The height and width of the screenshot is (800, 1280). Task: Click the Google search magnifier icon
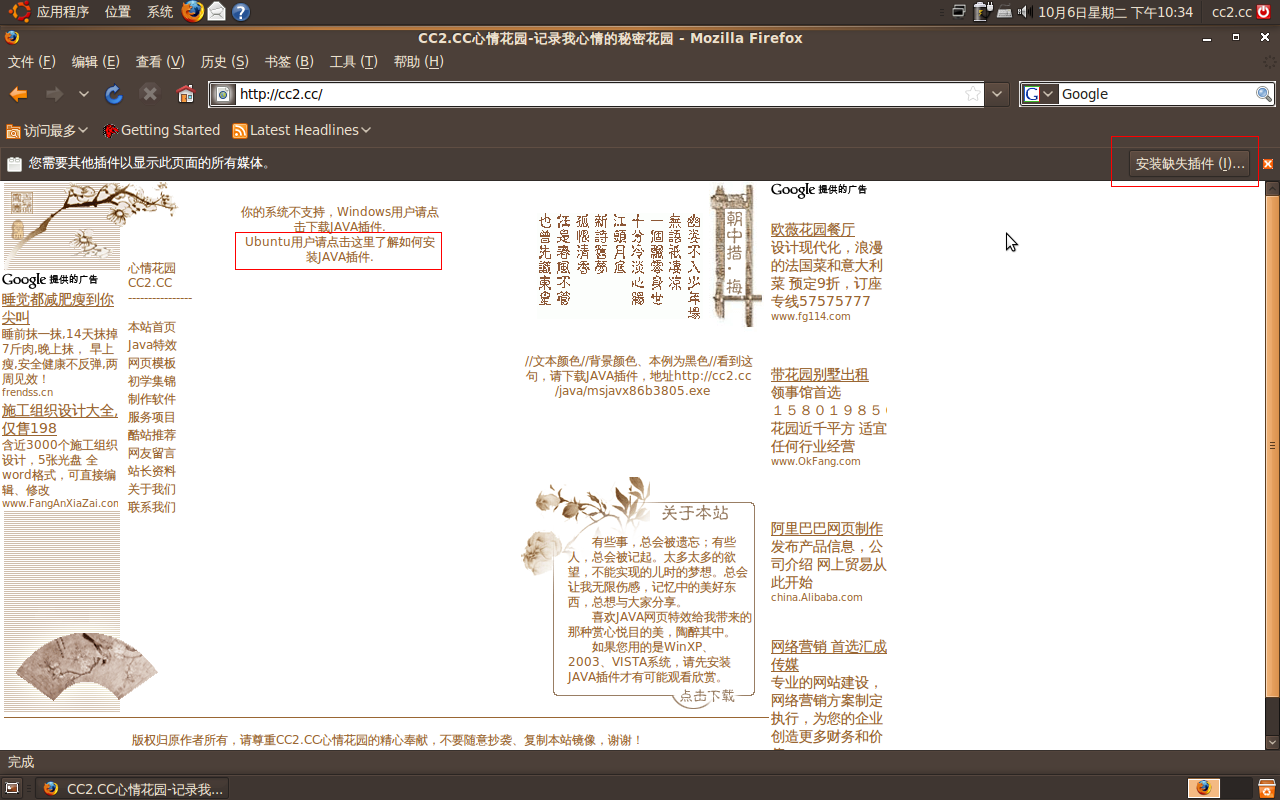coord(1264,93)
